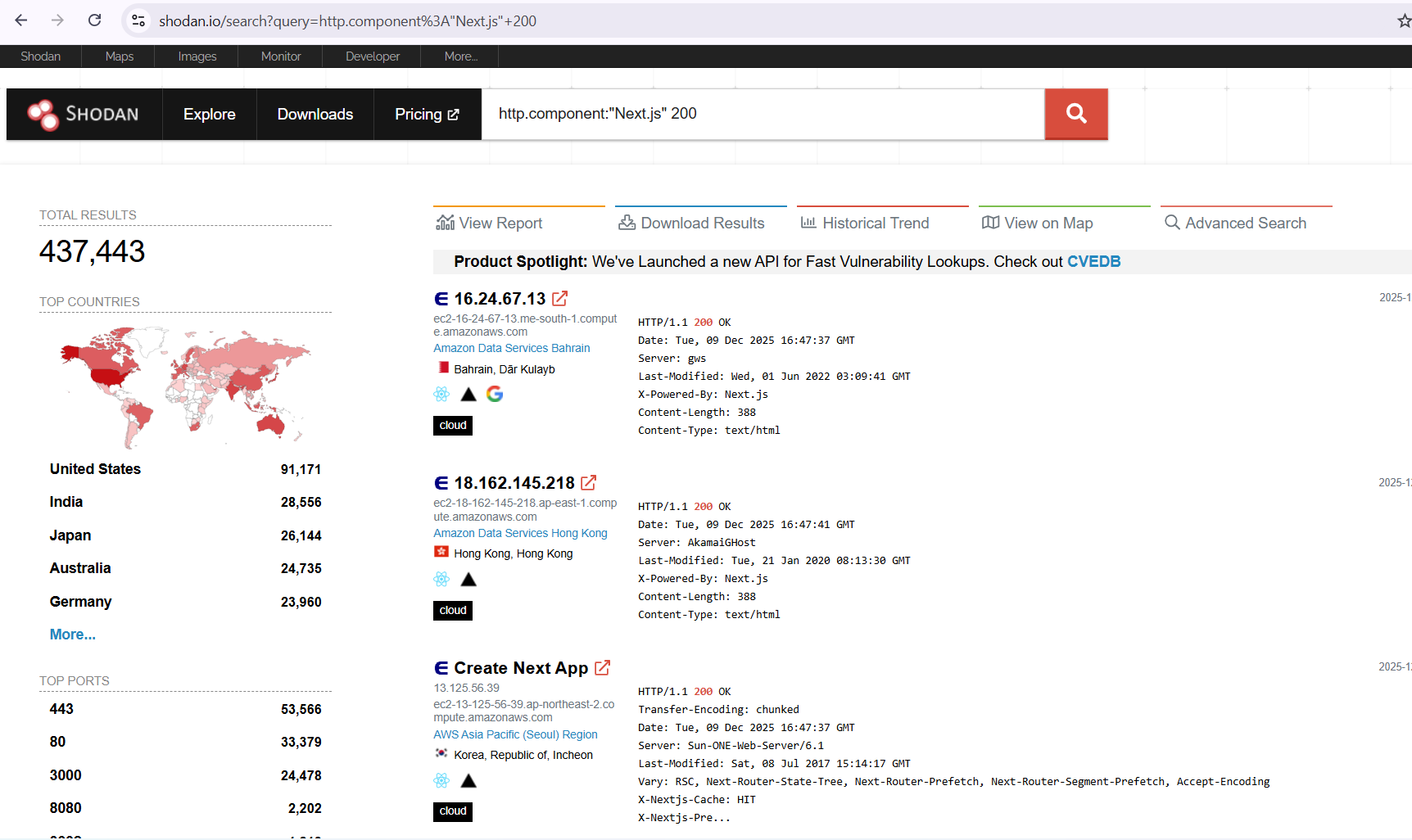Open external link icon for 16.24.67.13
The height and width of the screenshot is (840, 1412).
[x=560, y=299]
